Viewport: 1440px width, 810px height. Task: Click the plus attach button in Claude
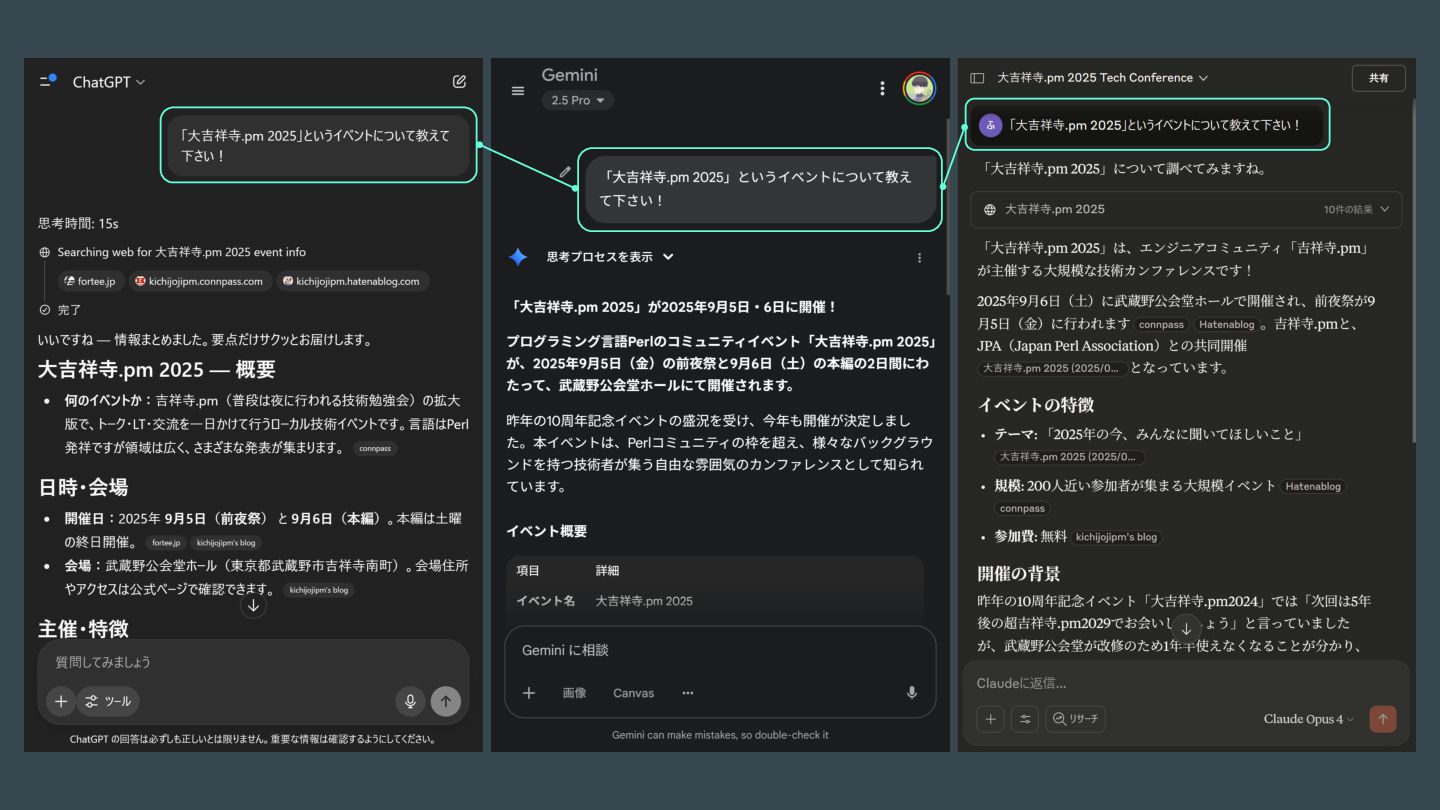(x=990, y=719)
